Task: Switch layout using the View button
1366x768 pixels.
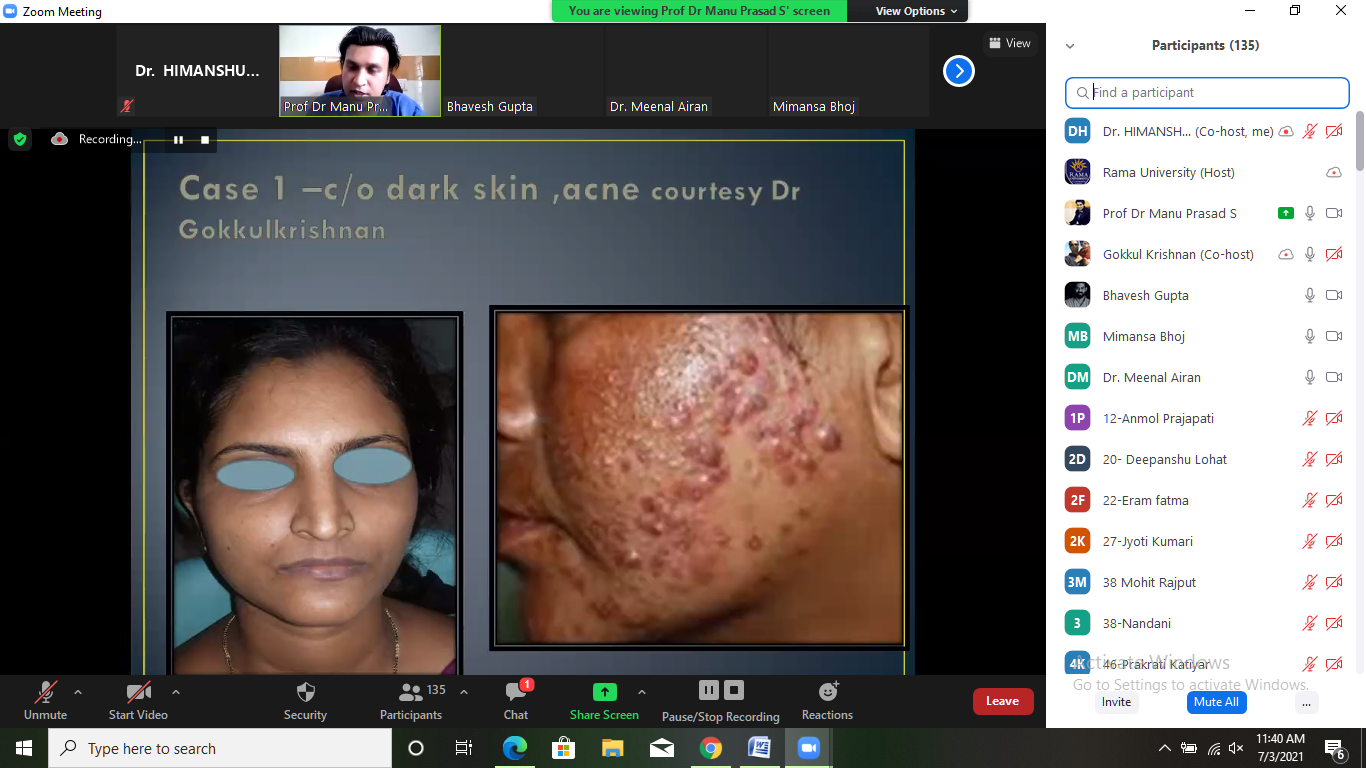Action: coord(1008,43)
